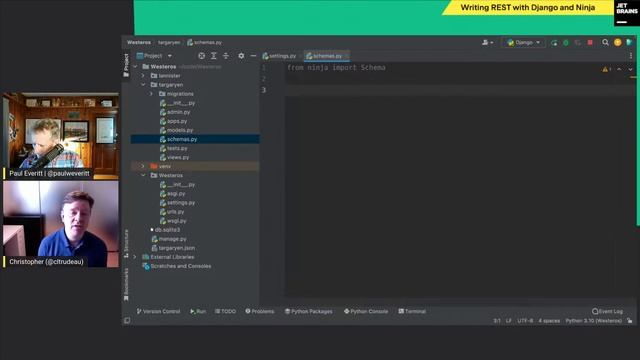Collapse the inner Westeros package folder

pos(143,176)
